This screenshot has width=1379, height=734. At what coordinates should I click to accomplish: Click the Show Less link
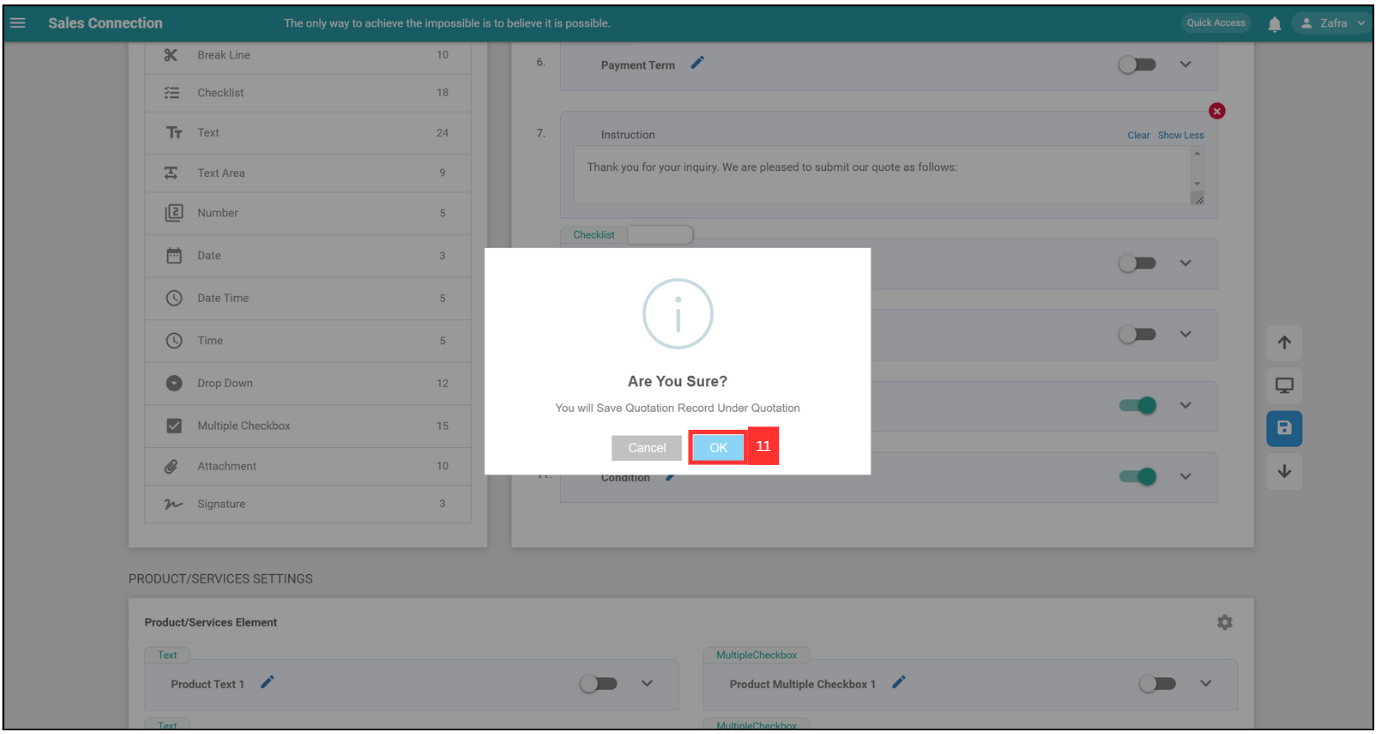1181,135
